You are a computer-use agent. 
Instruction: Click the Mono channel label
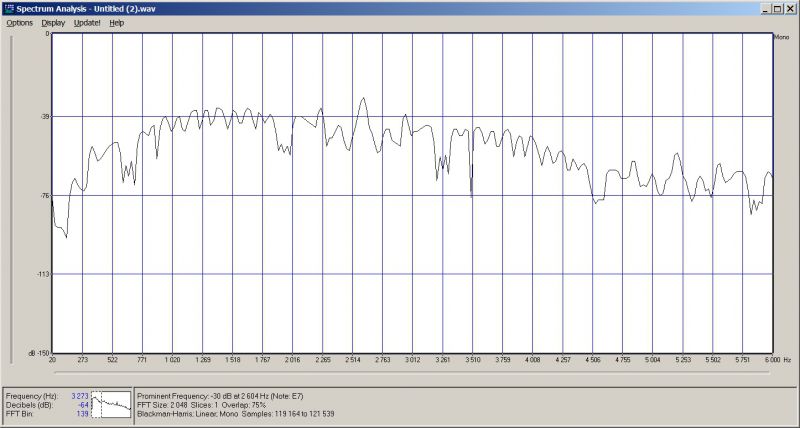(x=782, y=37)
